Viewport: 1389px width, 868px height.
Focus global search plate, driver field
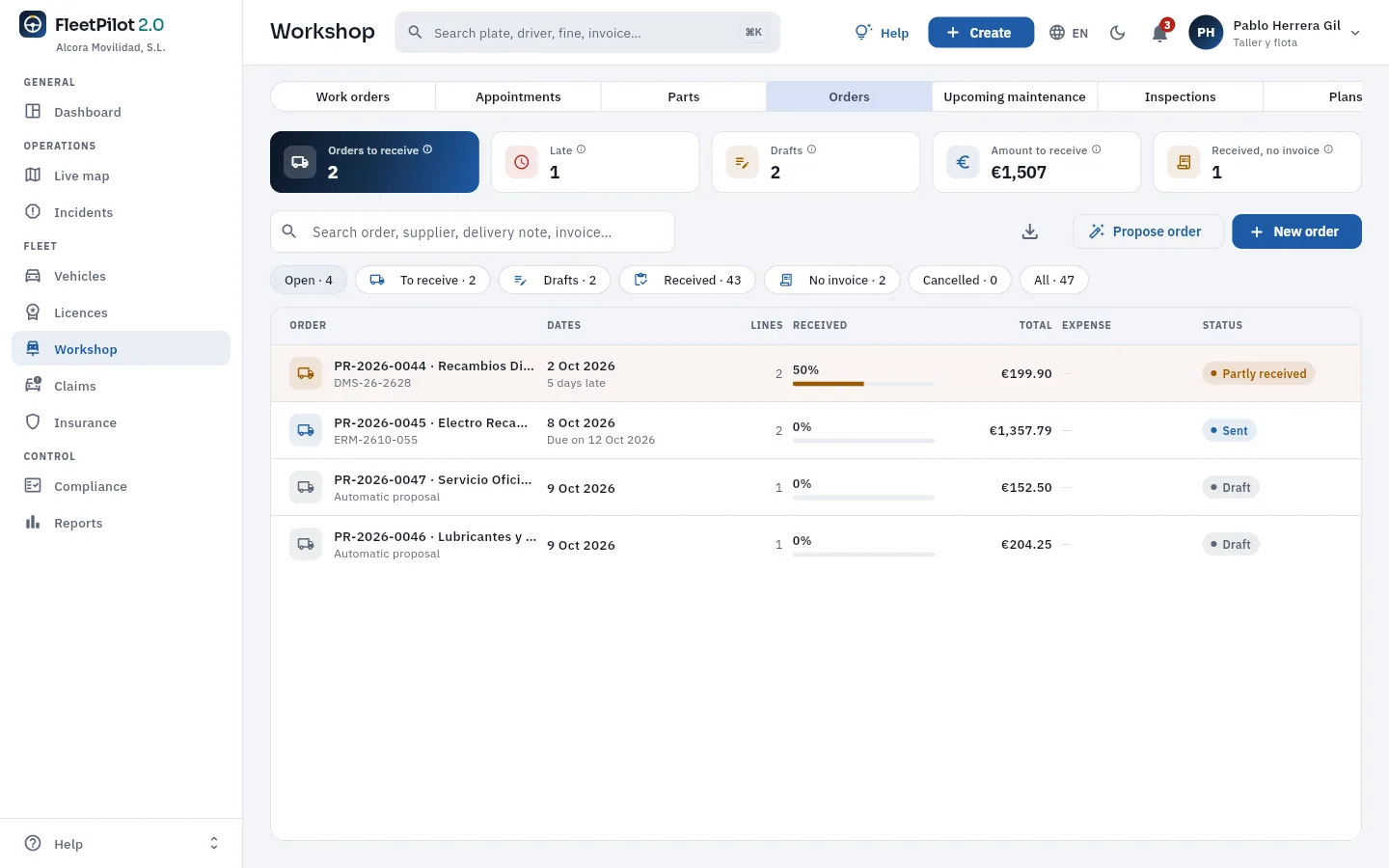587,33
